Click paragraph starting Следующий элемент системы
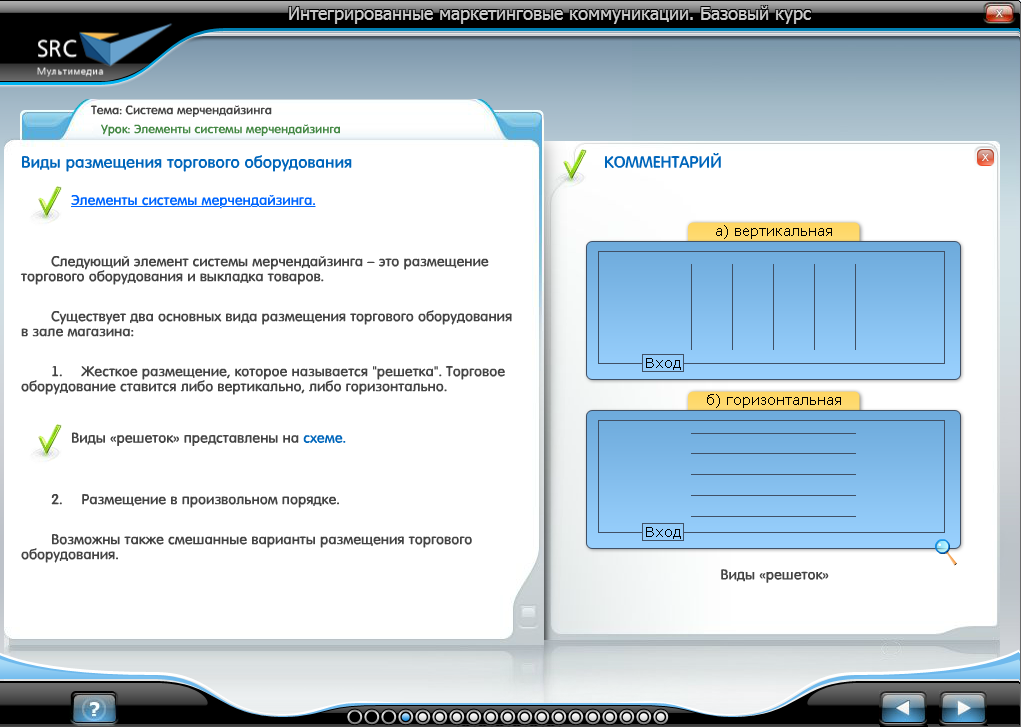The width and height of the screenshot is (1021, 727). [x=255, y=269]
